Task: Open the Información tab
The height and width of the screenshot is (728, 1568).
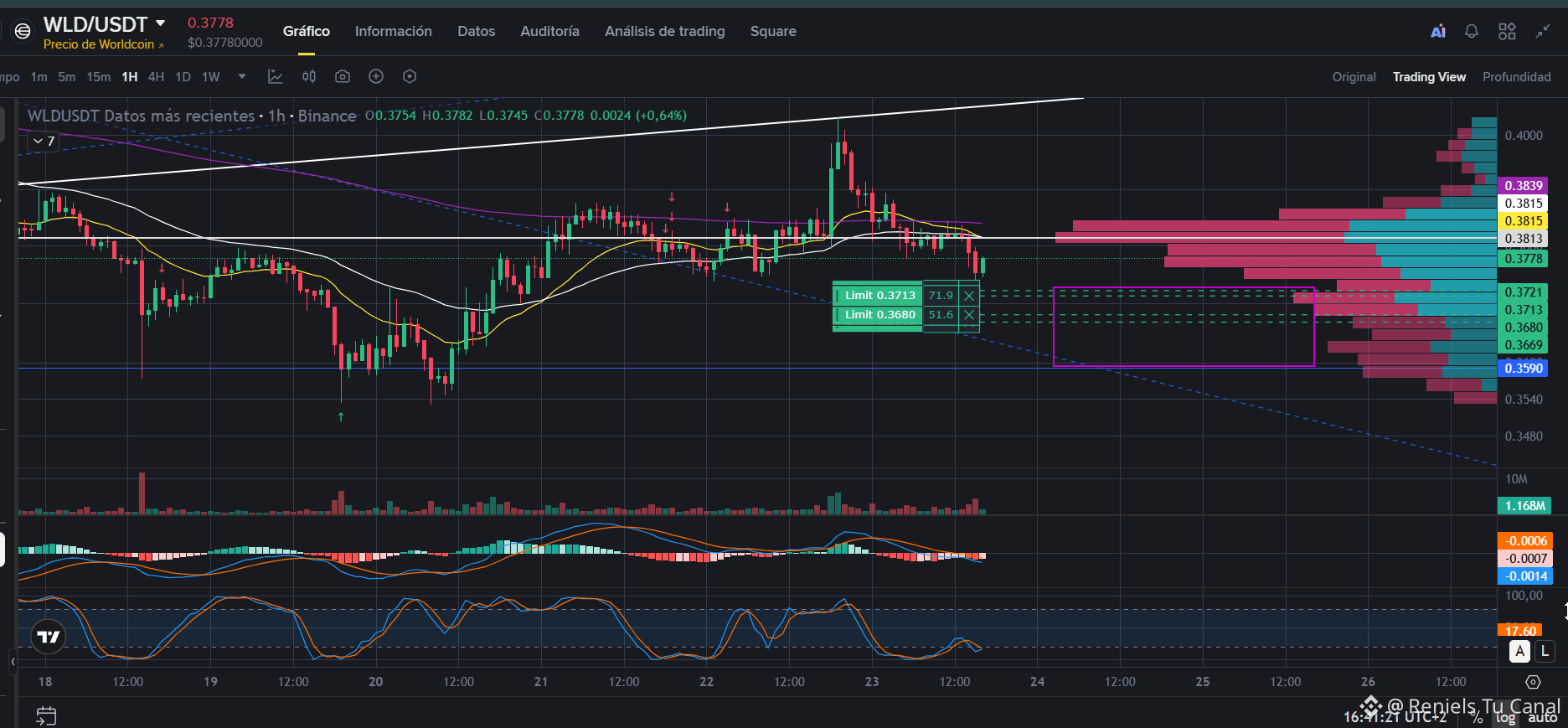Action: pyautogui.click(x=394, y=31)
